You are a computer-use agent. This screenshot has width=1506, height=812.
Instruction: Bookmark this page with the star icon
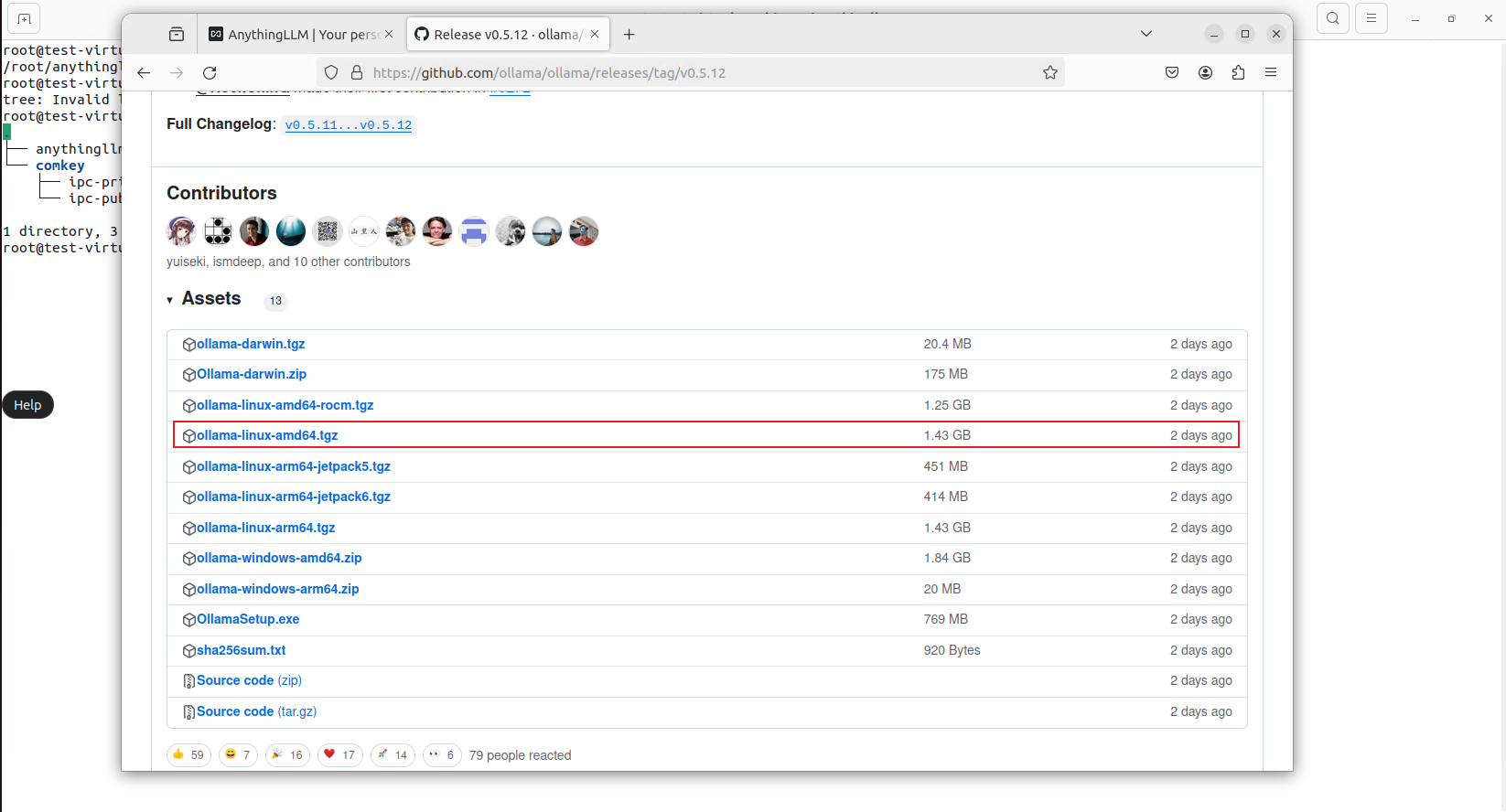(1050, 73)
